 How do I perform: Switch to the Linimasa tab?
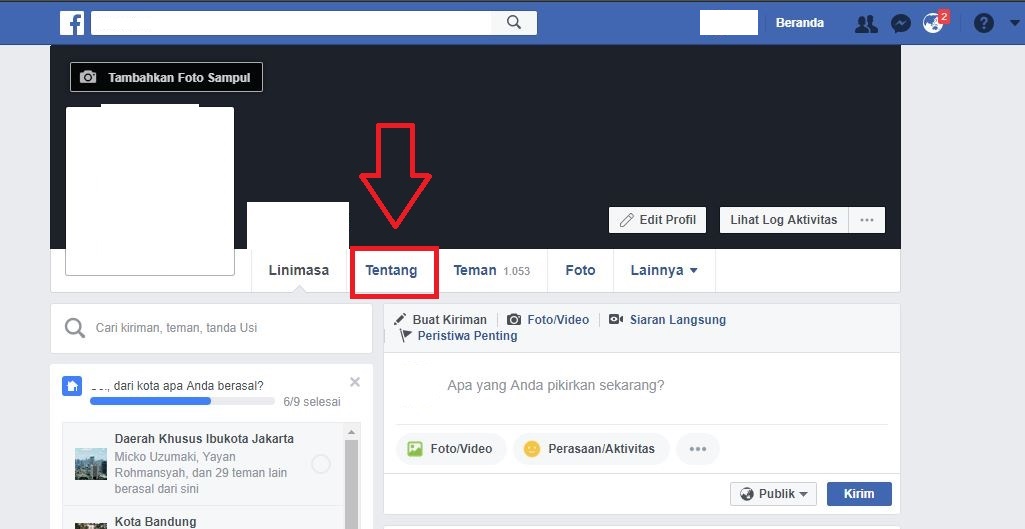tap(299, 270)
